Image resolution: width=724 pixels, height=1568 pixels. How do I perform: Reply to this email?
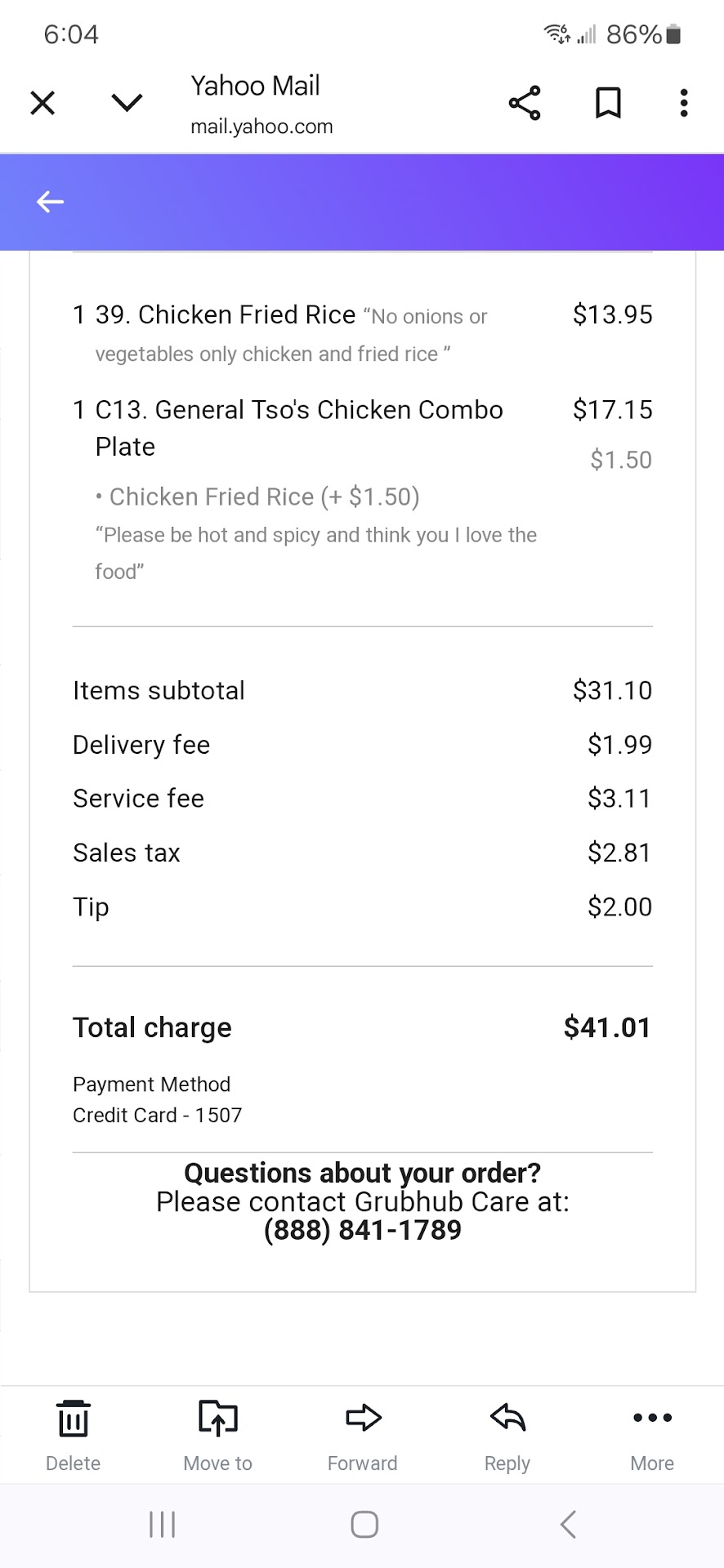(x=507, y=1435)
